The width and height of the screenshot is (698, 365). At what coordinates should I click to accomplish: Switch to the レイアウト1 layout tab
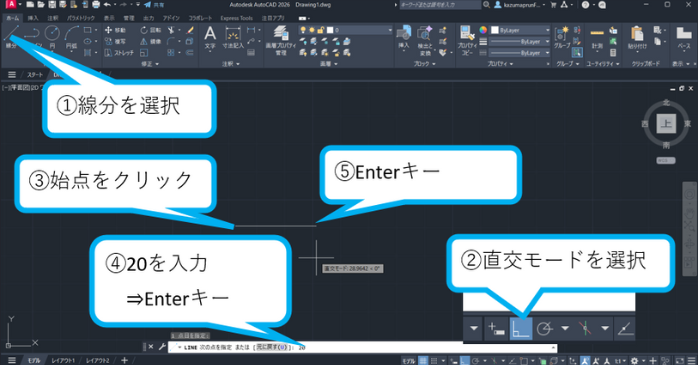coord(62,361)
